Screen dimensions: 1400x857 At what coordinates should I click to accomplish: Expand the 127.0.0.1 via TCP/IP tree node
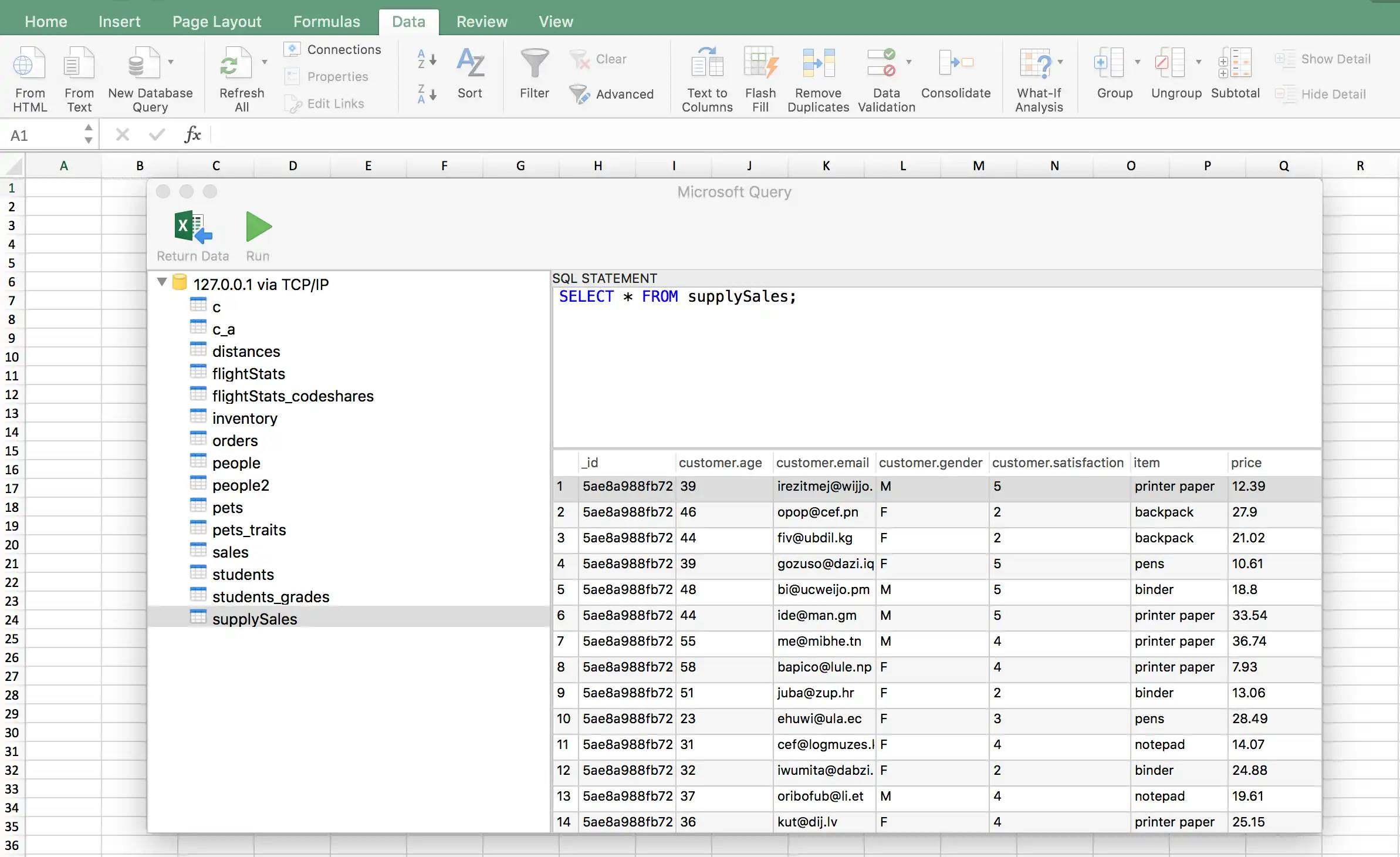(x=163, y=283)
